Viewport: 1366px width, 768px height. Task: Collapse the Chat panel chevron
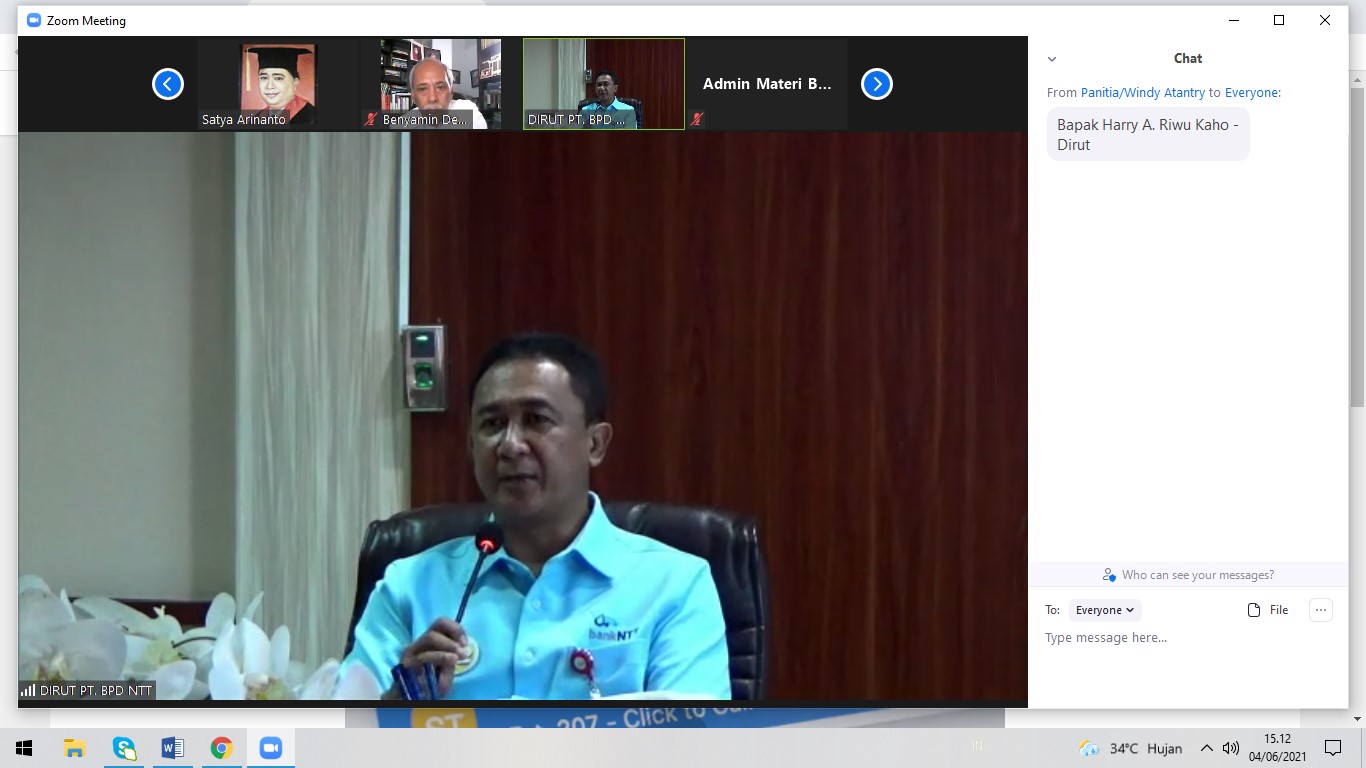point(1051,59)
